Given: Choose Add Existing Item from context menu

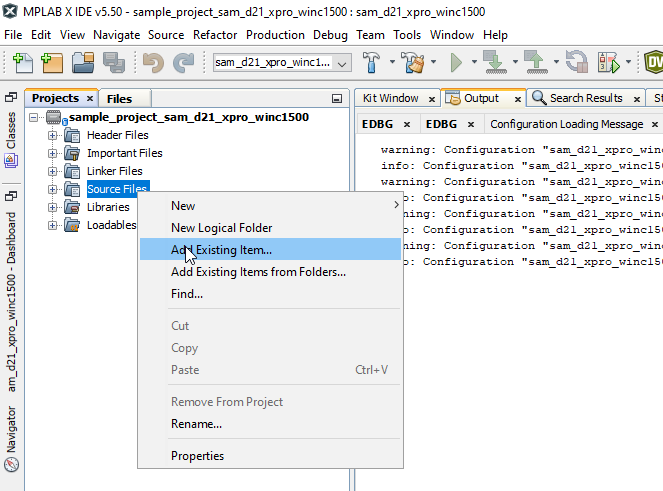Looking at the screenshot, I should coord(221,249).
